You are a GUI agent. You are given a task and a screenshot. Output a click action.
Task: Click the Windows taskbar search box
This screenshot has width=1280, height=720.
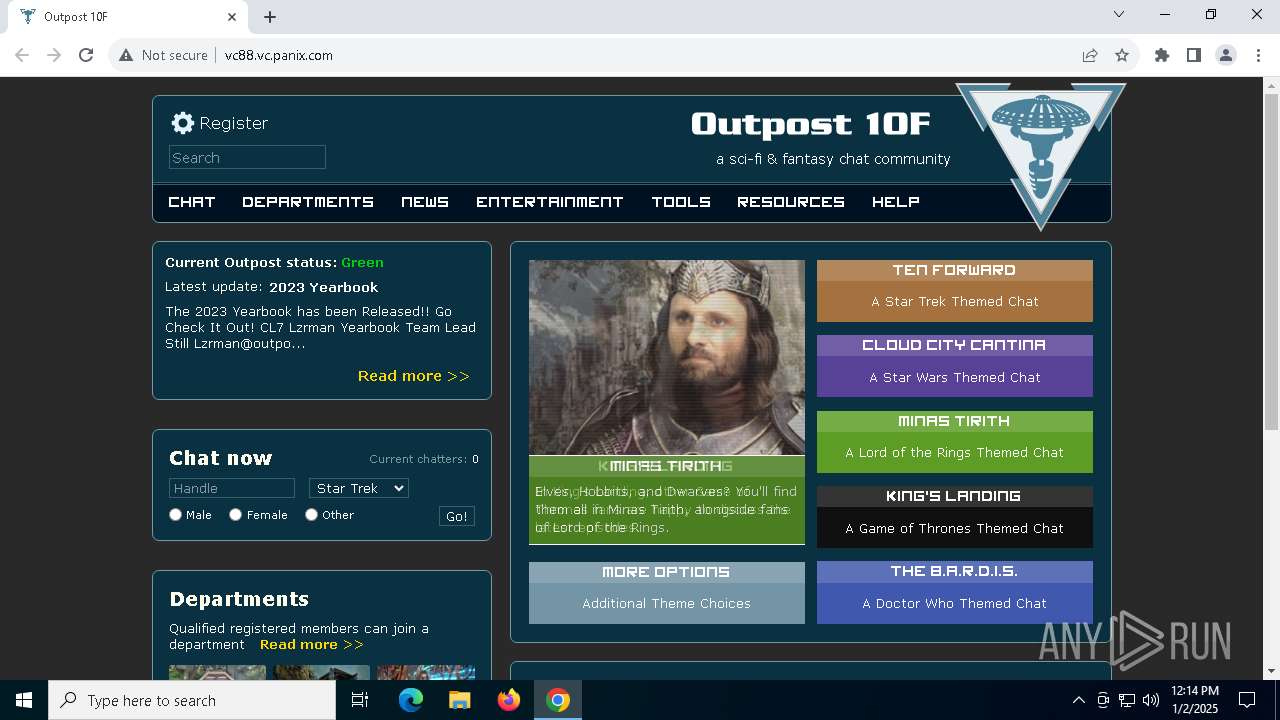[192, 700]
